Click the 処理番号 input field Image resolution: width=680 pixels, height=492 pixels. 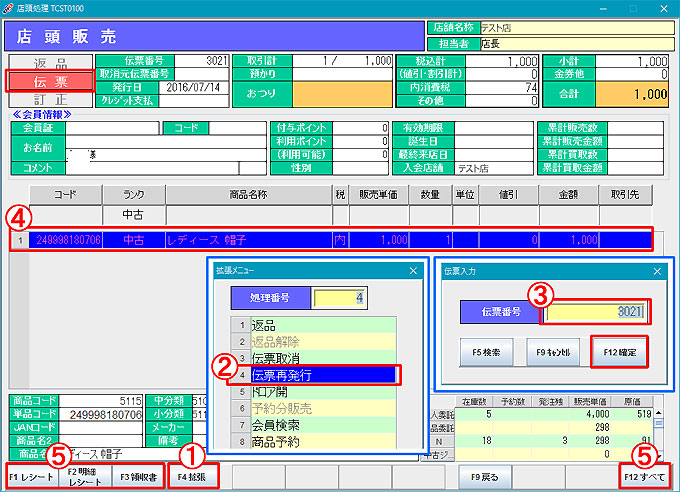coord(339,298)
